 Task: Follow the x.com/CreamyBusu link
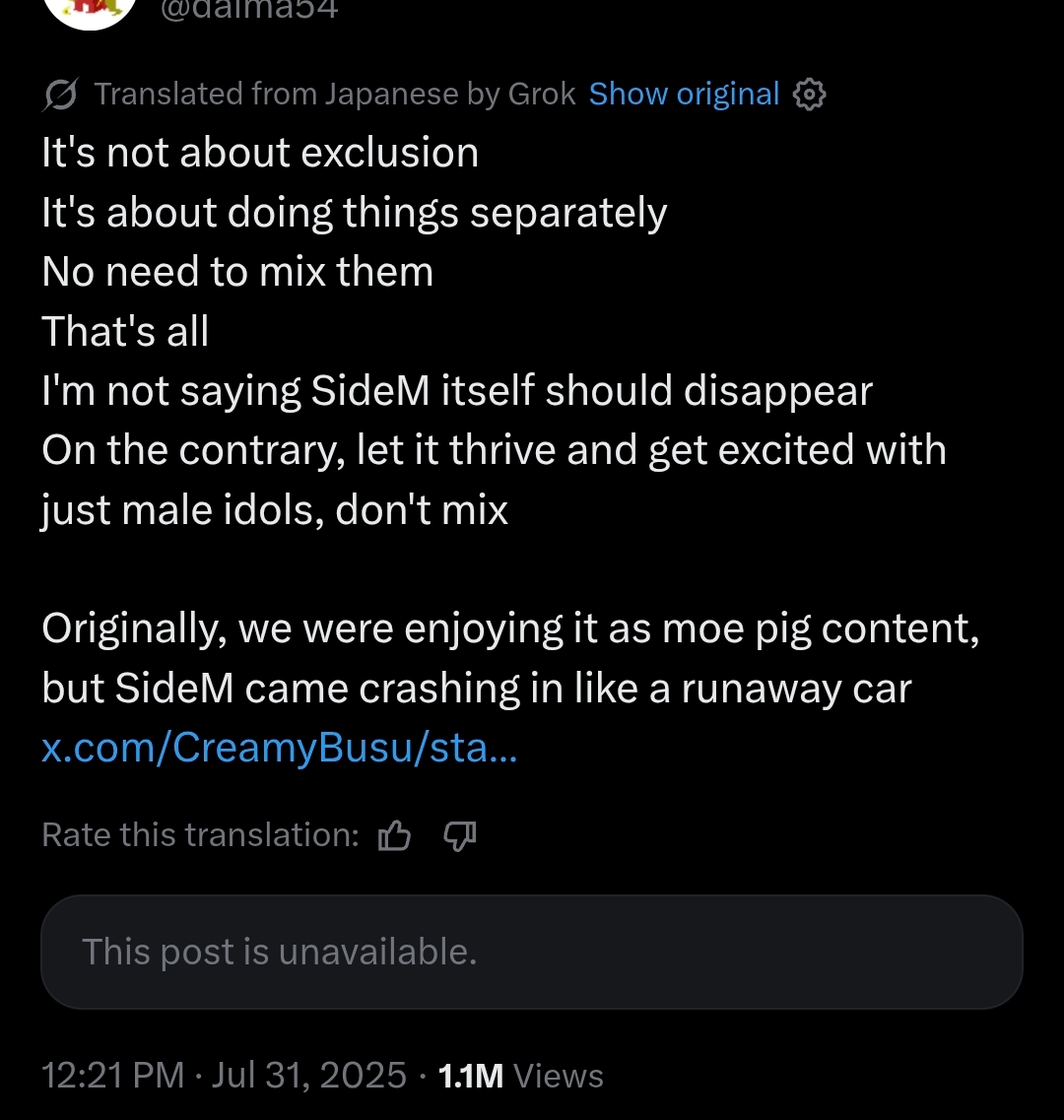[x=280, y=748]
